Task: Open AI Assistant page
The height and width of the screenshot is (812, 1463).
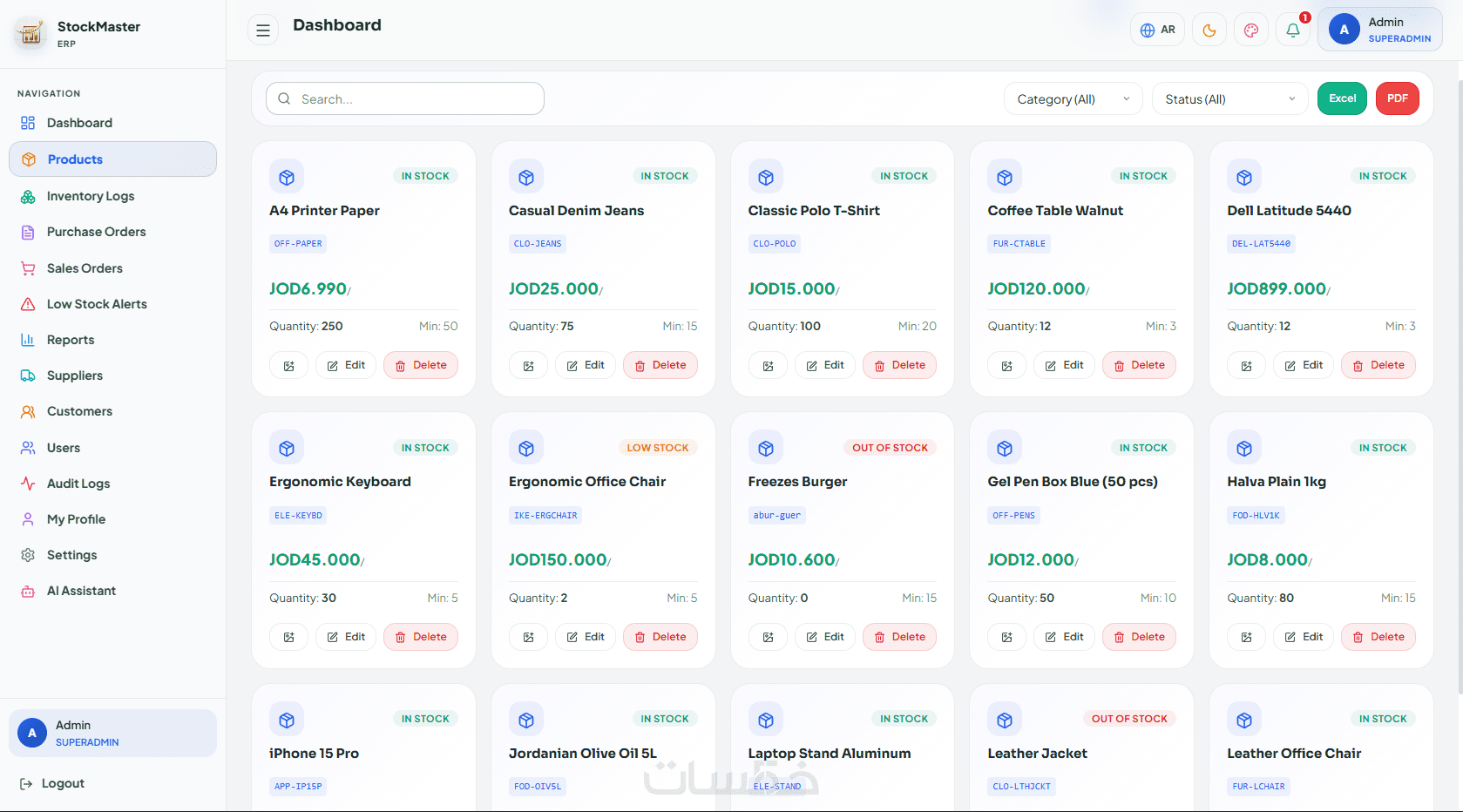Action: (112, 591)
